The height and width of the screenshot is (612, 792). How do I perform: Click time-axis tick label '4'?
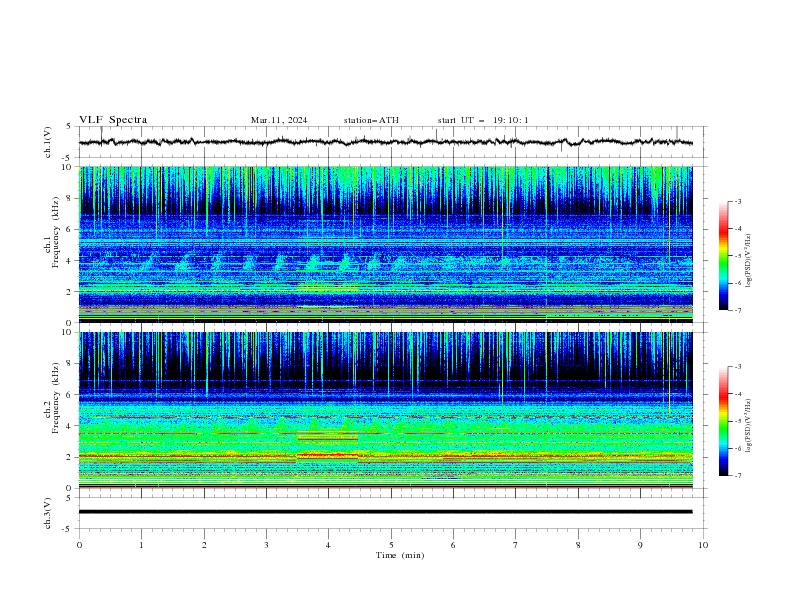[328, 545]
